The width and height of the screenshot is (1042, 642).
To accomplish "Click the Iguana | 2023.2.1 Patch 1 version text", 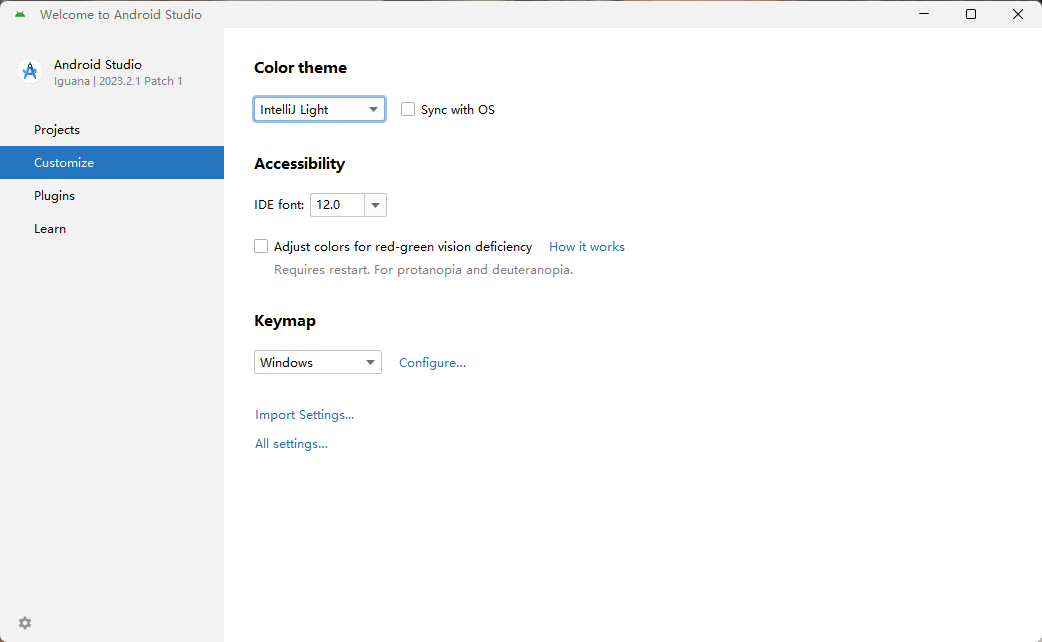I will pyautogui.click(x=118, y=81).
